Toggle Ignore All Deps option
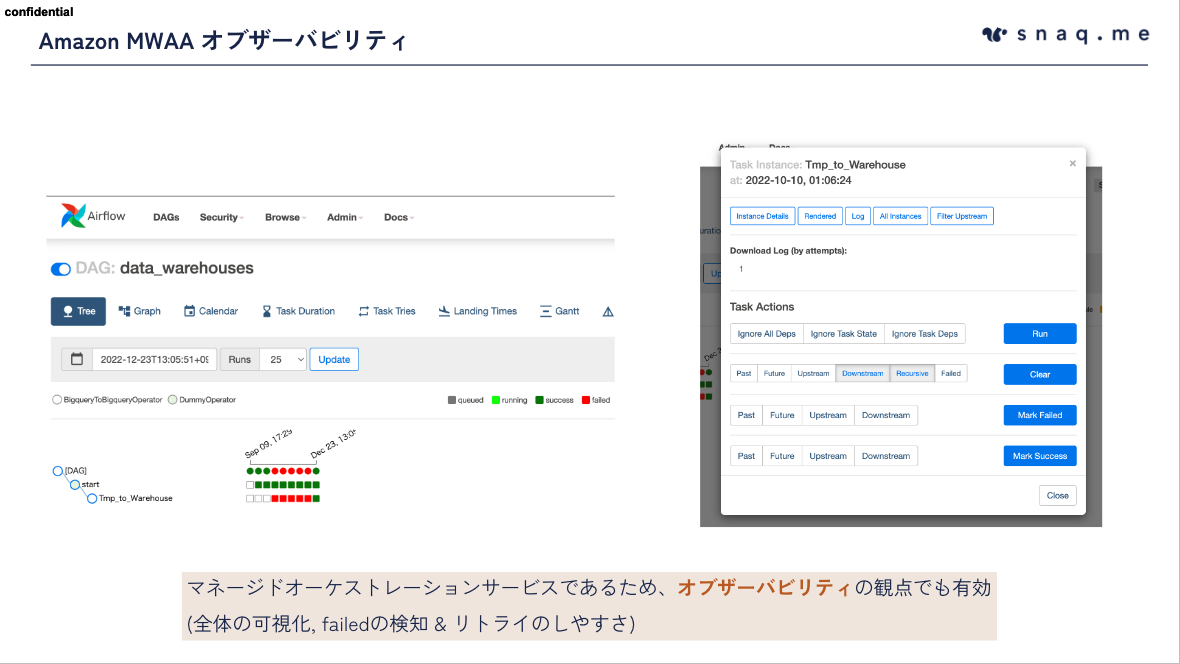Screen dimensions: 1180x664 766,334
